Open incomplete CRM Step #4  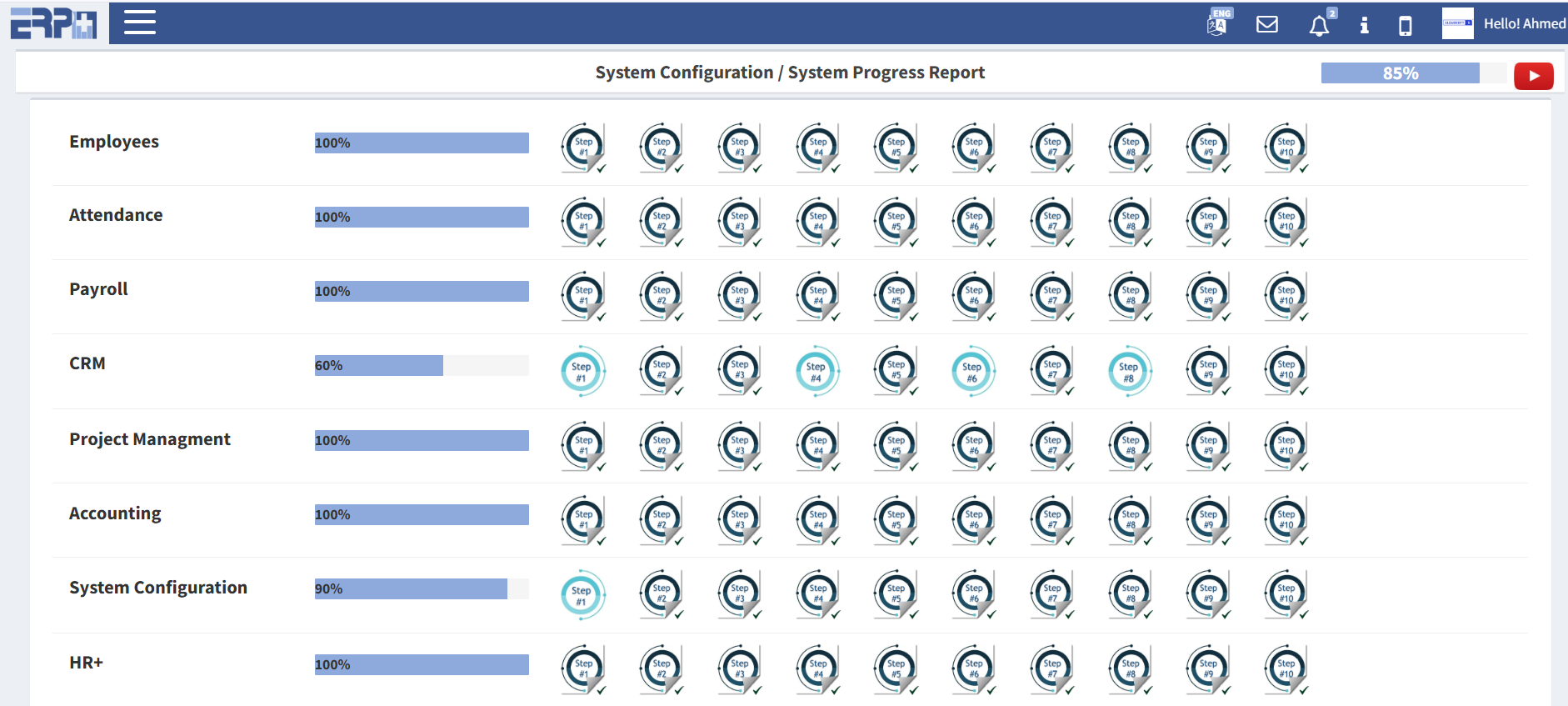tap(816, 371)
